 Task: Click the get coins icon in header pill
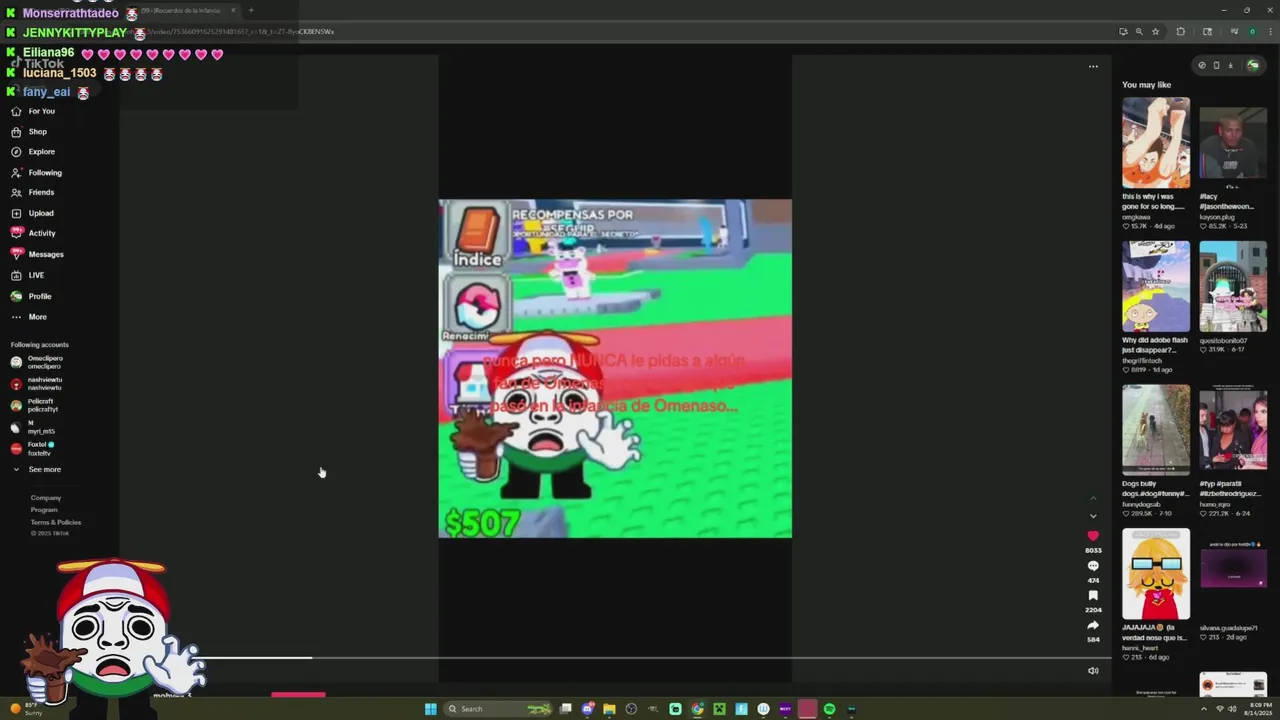(1202, 65)
